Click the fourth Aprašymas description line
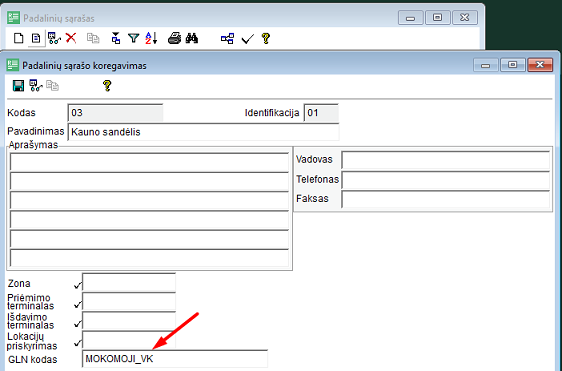 tap(149, 219)
